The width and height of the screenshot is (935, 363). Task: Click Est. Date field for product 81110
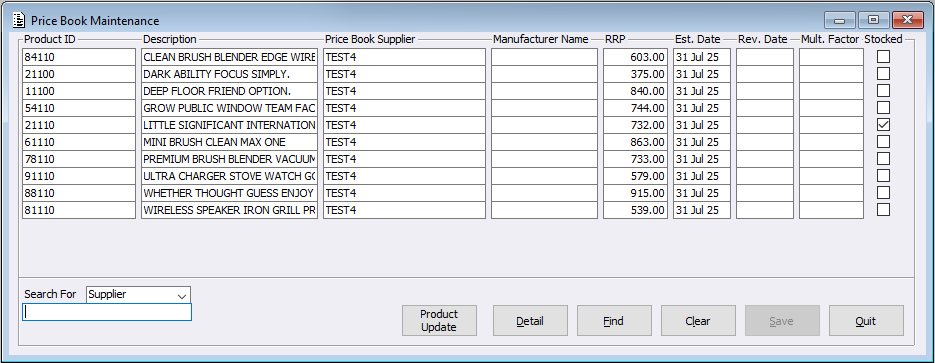pyautogui.click(x=702, y=210)
